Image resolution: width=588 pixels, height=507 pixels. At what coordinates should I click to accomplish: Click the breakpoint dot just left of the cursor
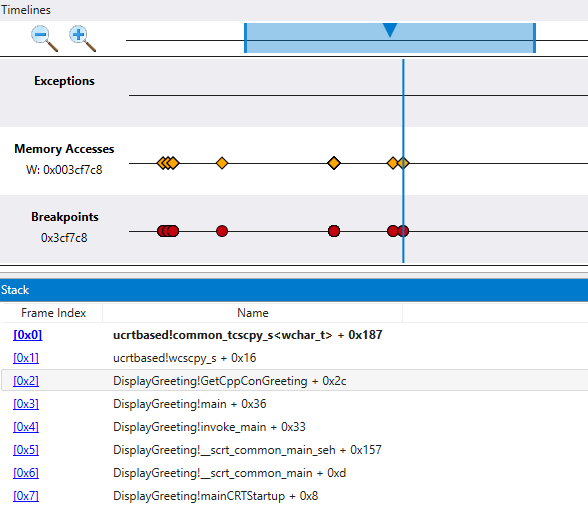392,231
